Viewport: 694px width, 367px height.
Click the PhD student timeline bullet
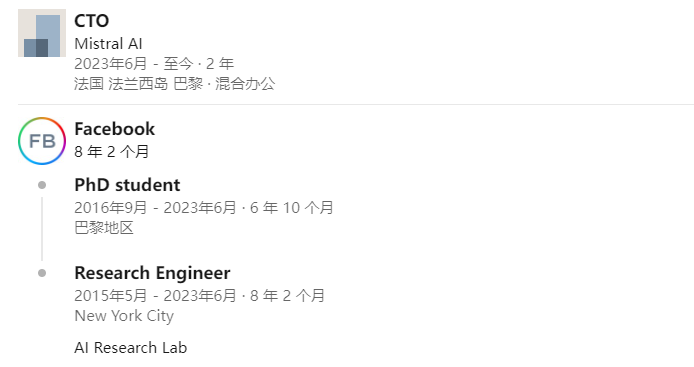[42, 185]
